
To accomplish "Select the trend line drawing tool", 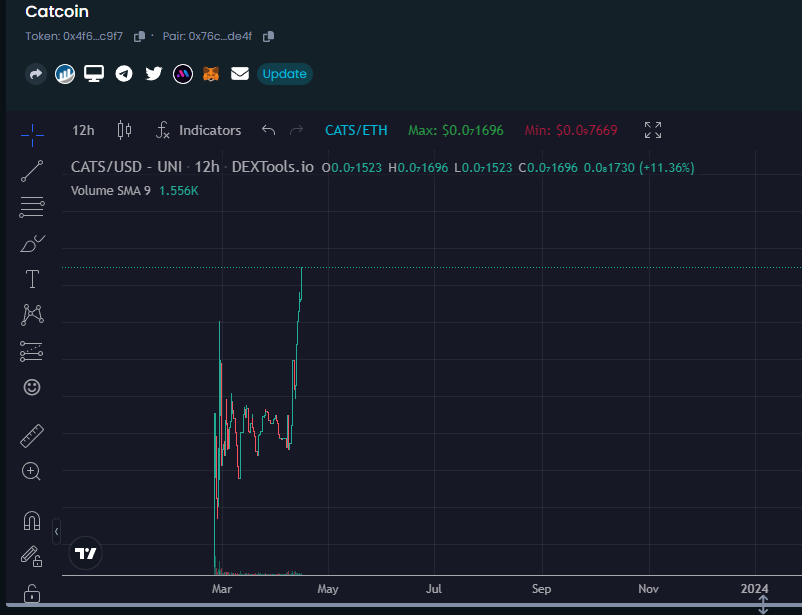I will [x=32, y=171].
